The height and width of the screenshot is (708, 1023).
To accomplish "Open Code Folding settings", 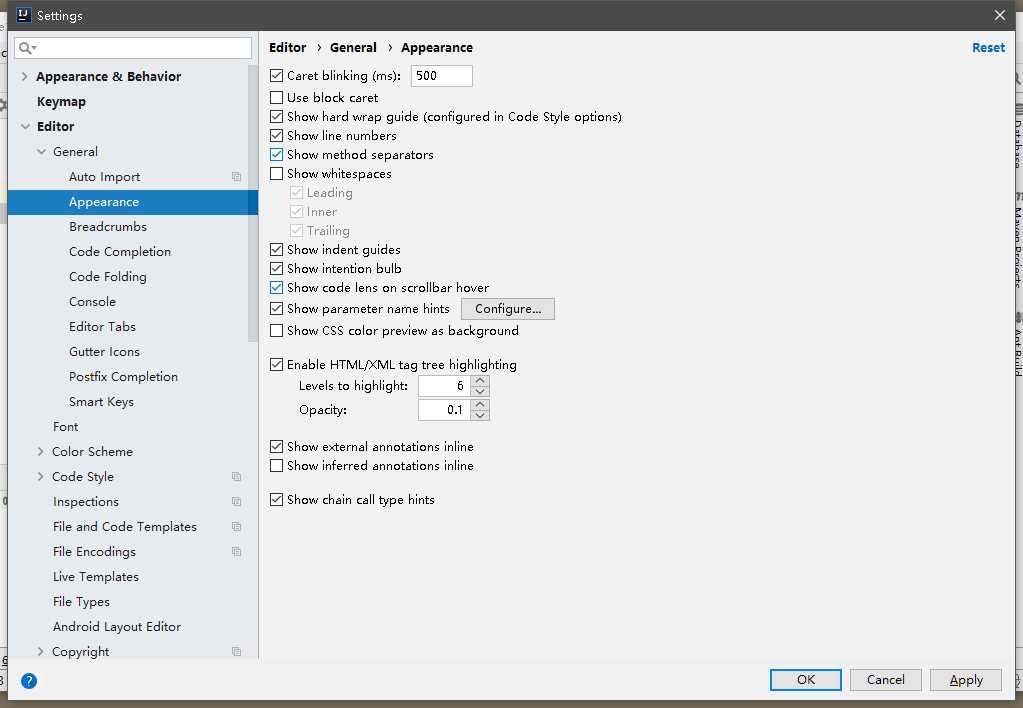I will (108, 277).
